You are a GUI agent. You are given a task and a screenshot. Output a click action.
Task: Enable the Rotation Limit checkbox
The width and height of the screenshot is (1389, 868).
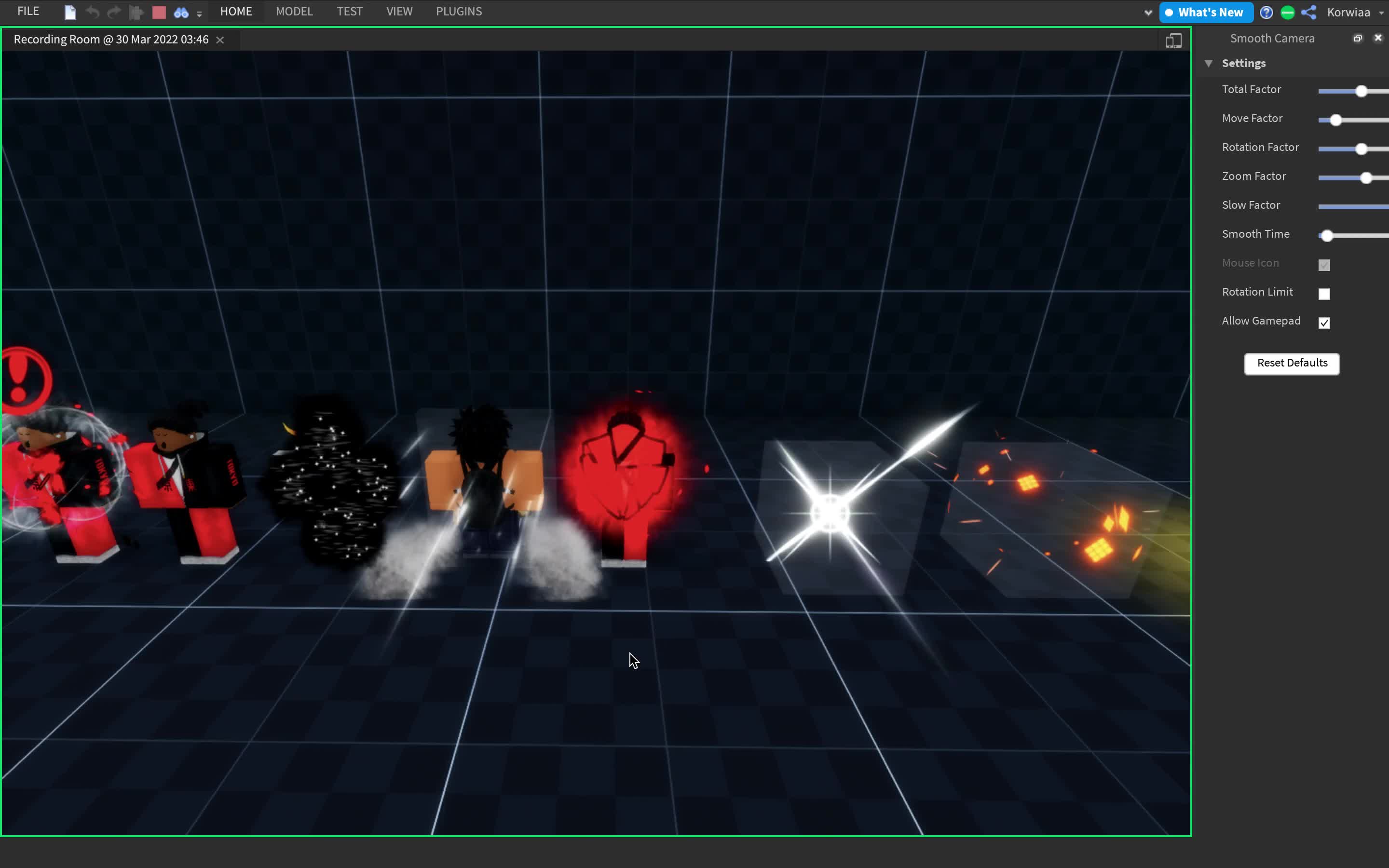1324,294
